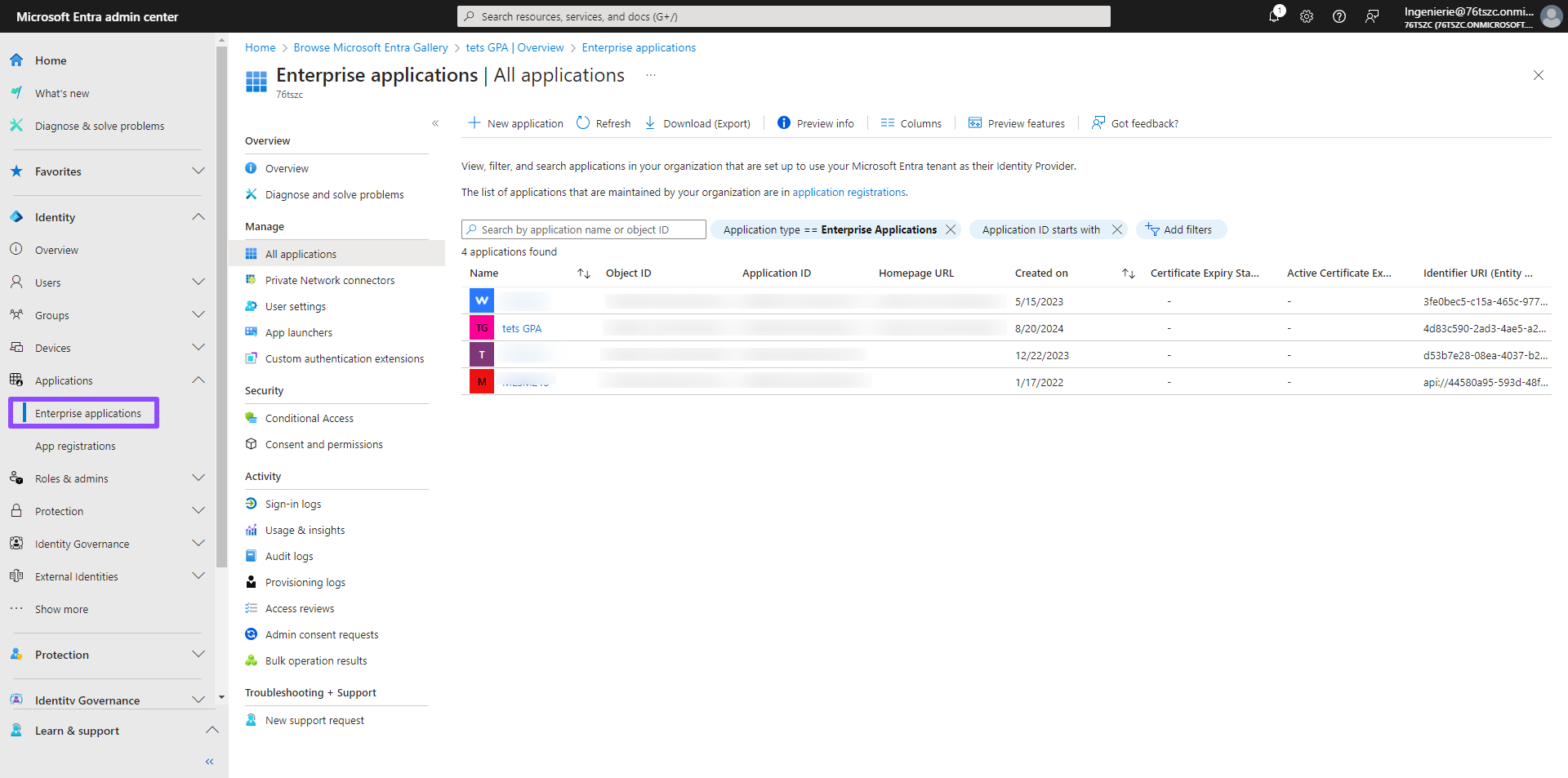
Task: Click the blue W application icon
Action: click(482, 300)
